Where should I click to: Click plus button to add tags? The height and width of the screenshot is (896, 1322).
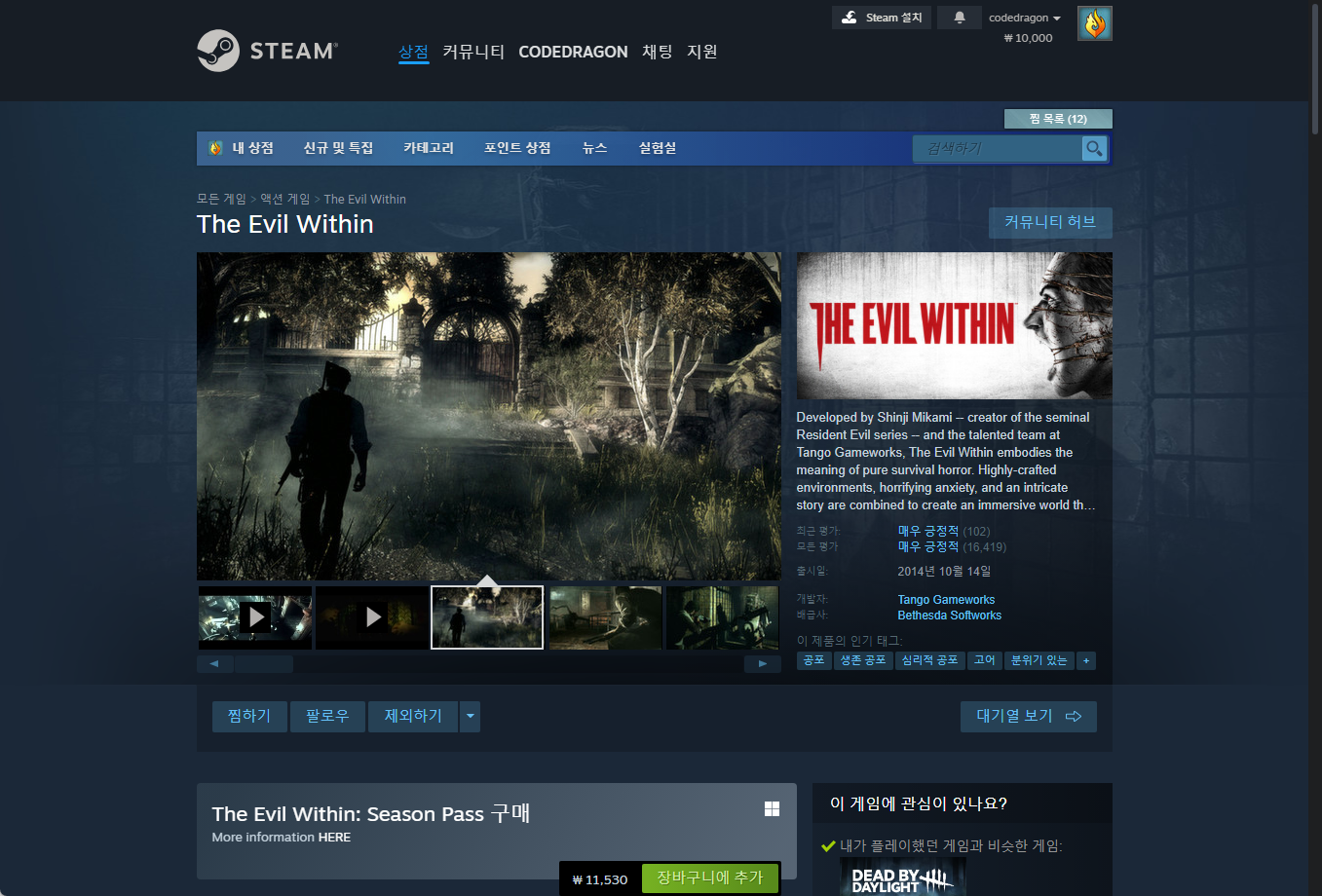click(1086, 660)
